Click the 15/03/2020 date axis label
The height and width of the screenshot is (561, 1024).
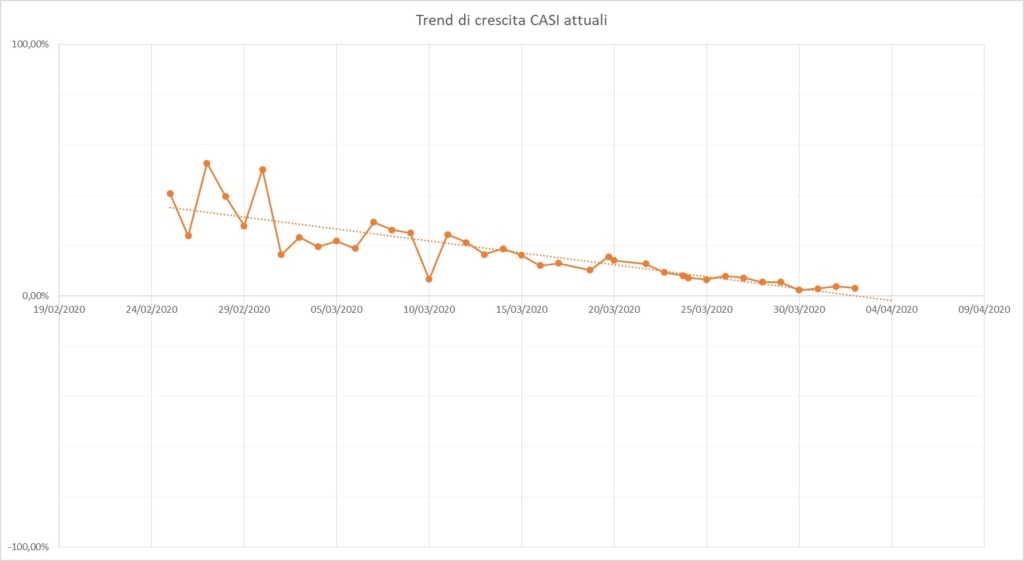pos(522,310)
